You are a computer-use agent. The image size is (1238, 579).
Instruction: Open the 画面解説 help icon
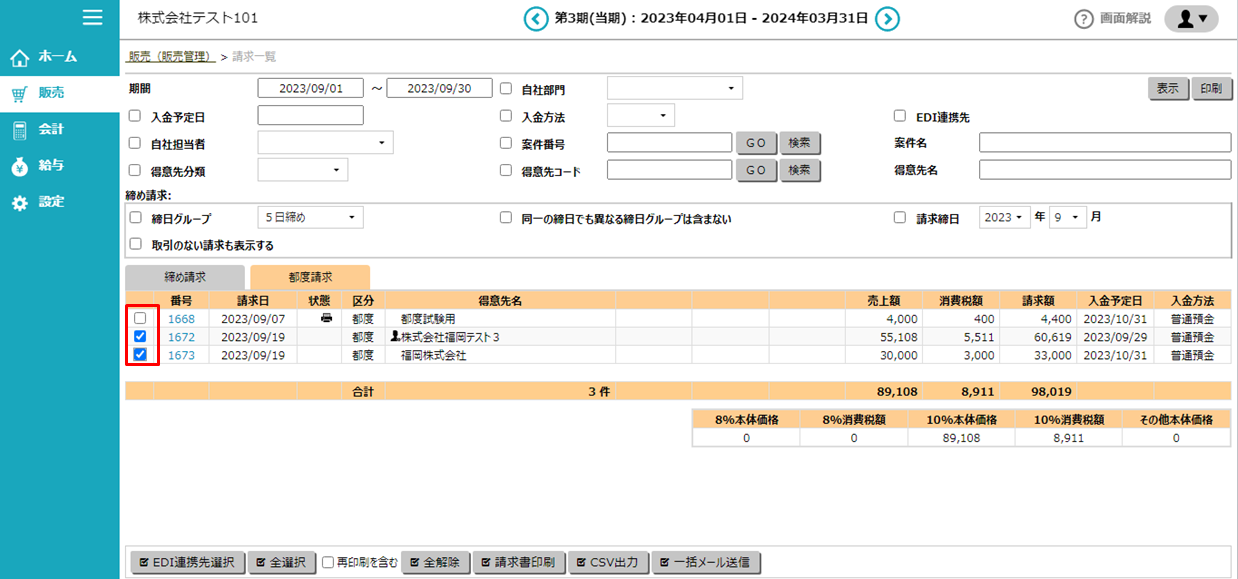pyautogui.click(x=1083, y=19)
